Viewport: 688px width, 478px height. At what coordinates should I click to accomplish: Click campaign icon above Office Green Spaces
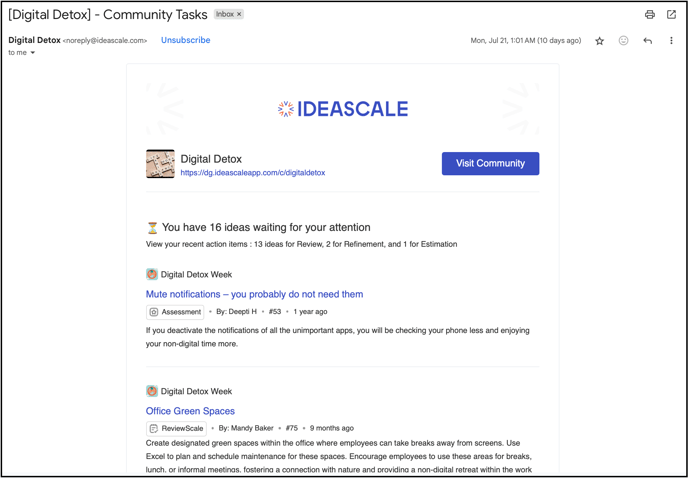click(152, 391)
